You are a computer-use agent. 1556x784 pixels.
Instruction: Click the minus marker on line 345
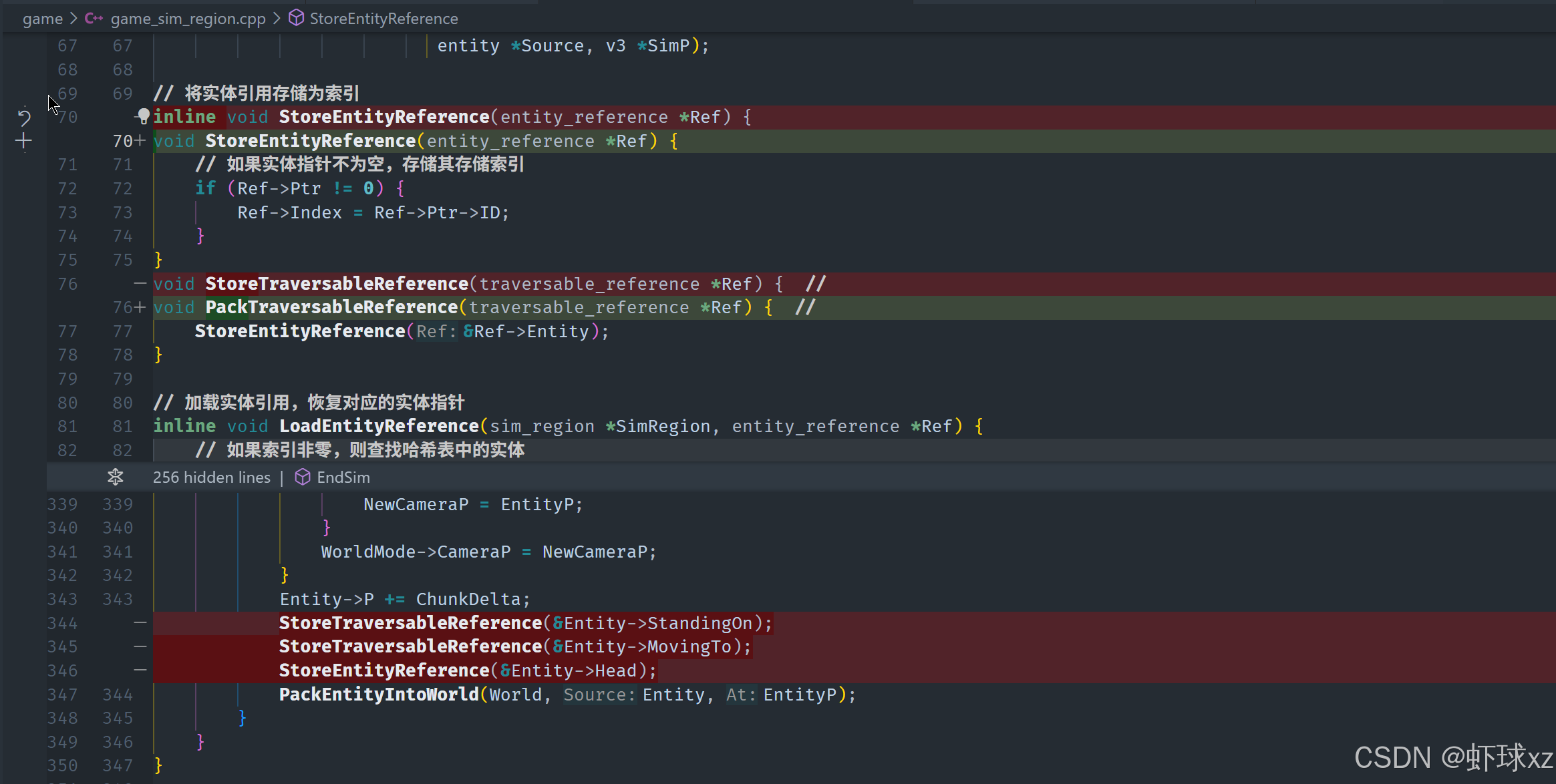point(140,646)
